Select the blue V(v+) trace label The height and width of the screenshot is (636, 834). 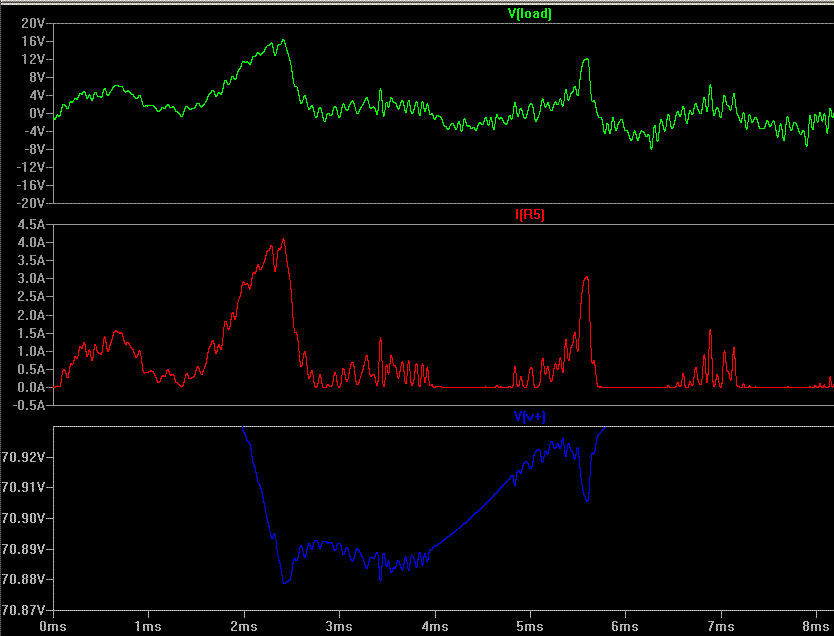click(x=530, y=416)
